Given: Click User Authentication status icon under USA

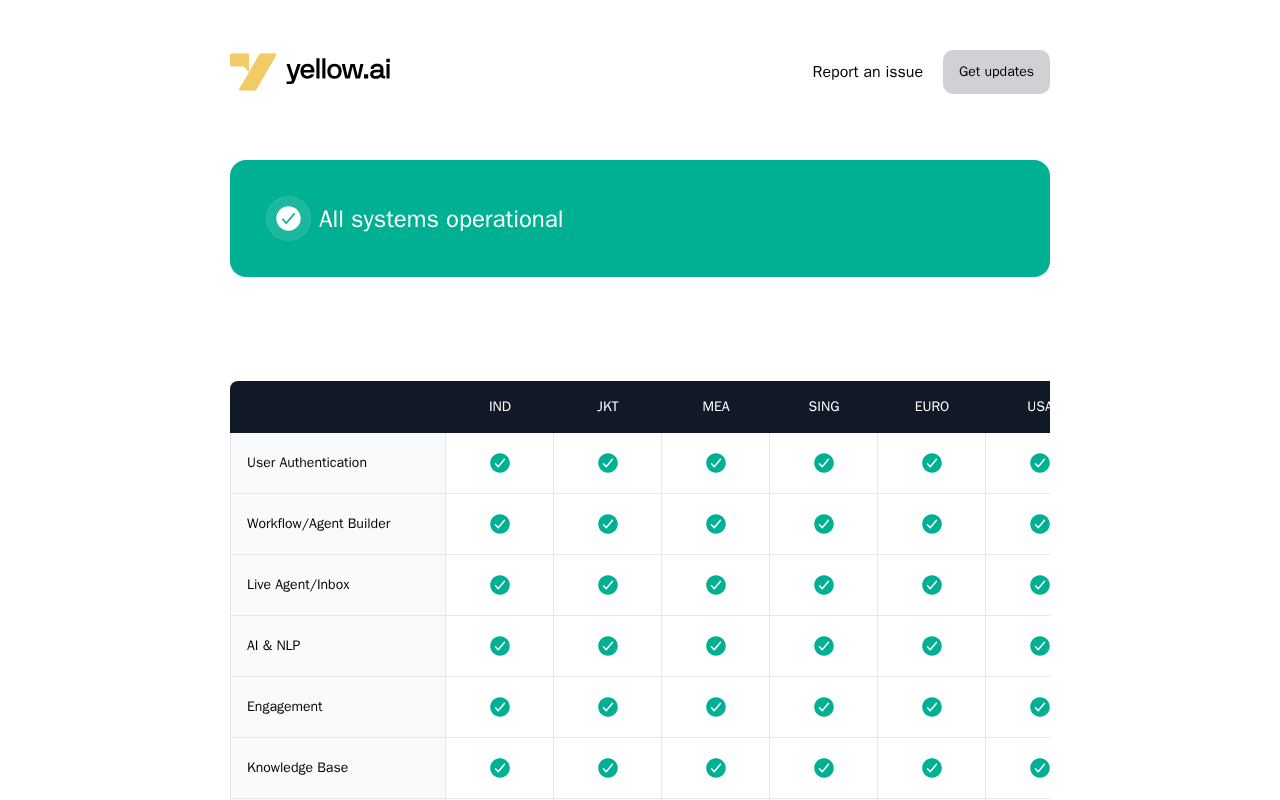Looking at the screenshot, I should tap(1040, 463).
